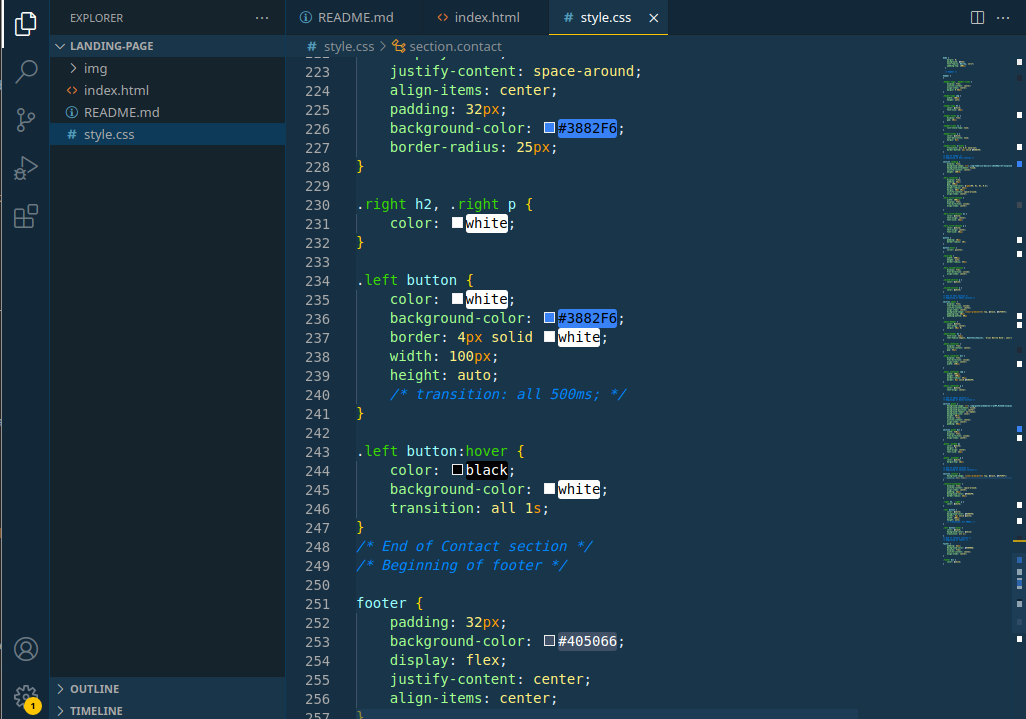Click the 'footer {' selector text
This screenshot has height=719, width=1026.
389,603
